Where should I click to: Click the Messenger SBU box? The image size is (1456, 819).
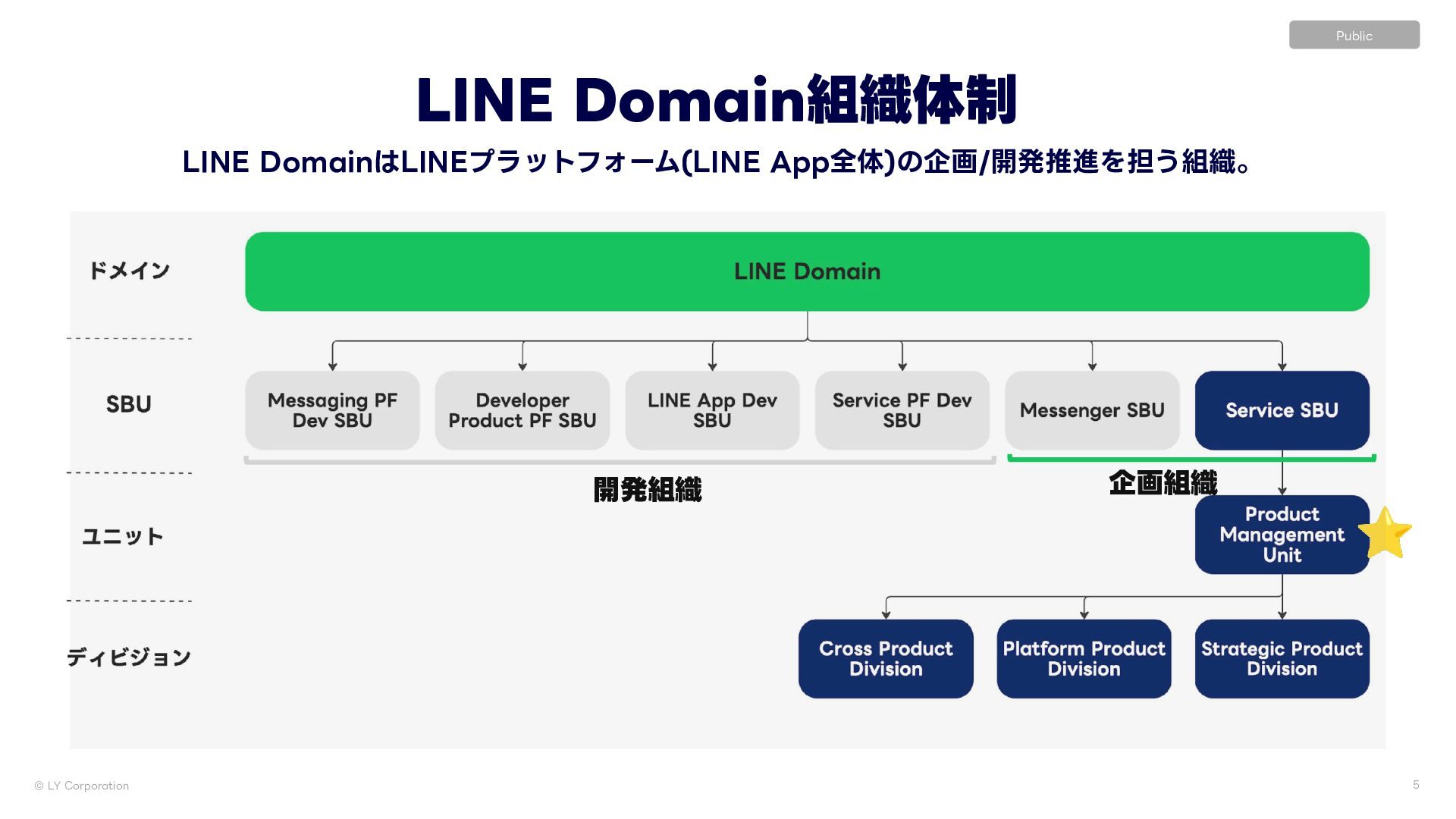click(x=1091, y=410)
